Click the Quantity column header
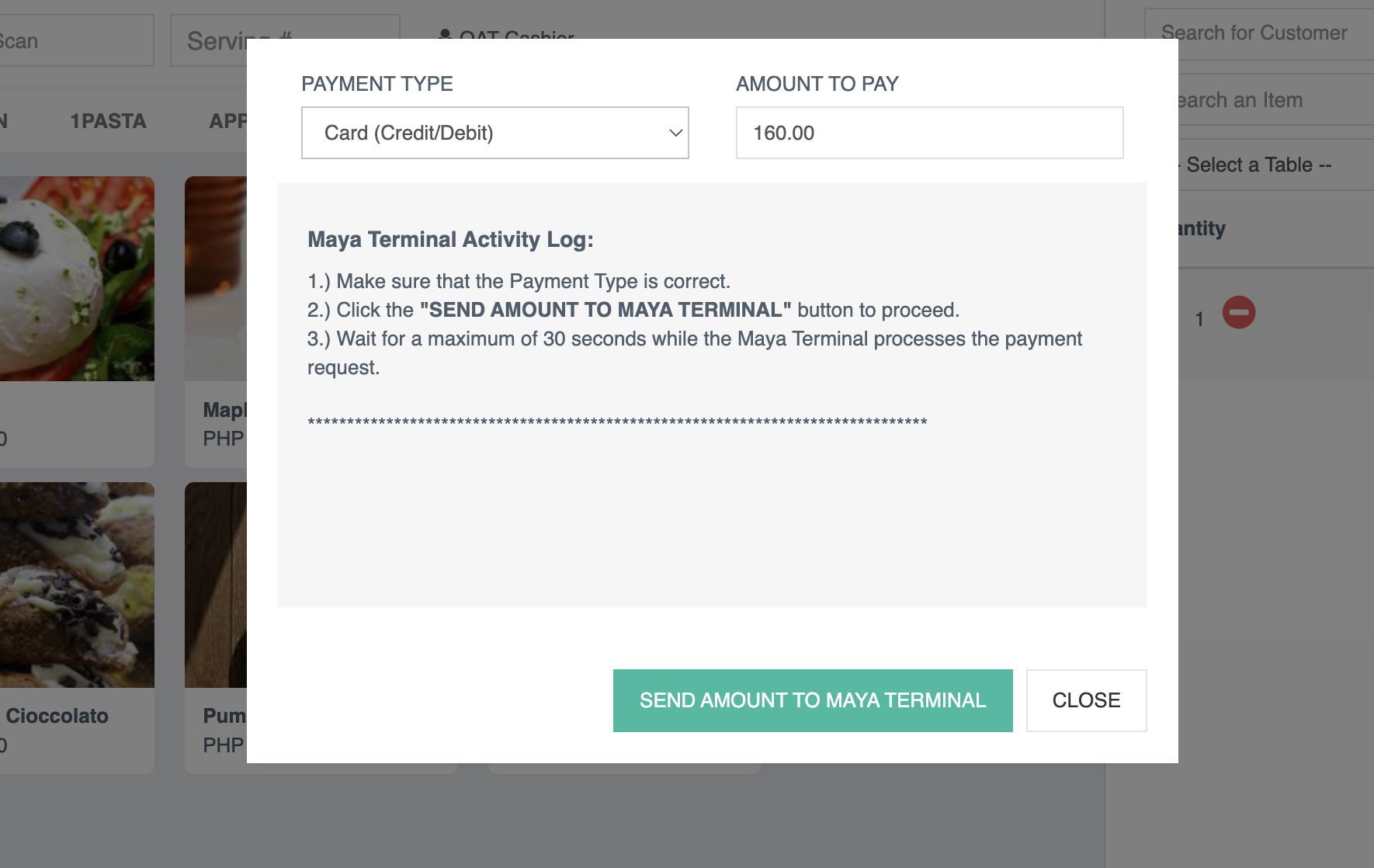 (x=1200, y=228)
